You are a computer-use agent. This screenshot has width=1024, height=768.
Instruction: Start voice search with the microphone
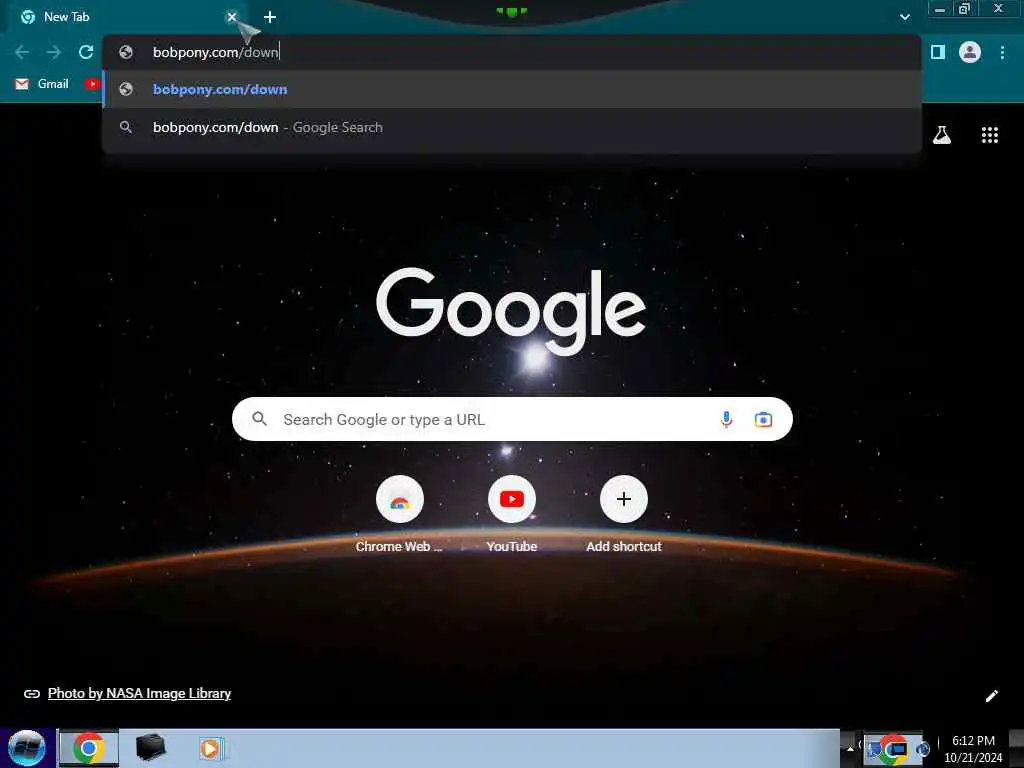coord(726,419)
